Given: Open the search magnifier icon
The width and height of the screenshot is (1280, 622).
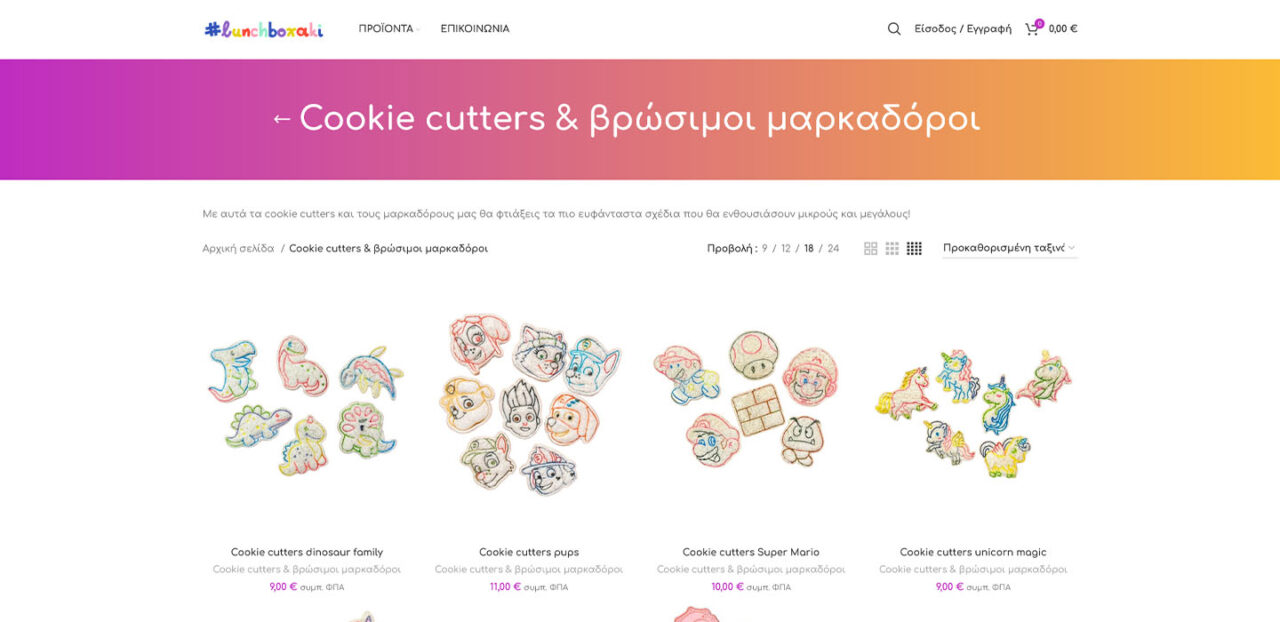Looking at the screenshot, I should [x=894, y=29].
